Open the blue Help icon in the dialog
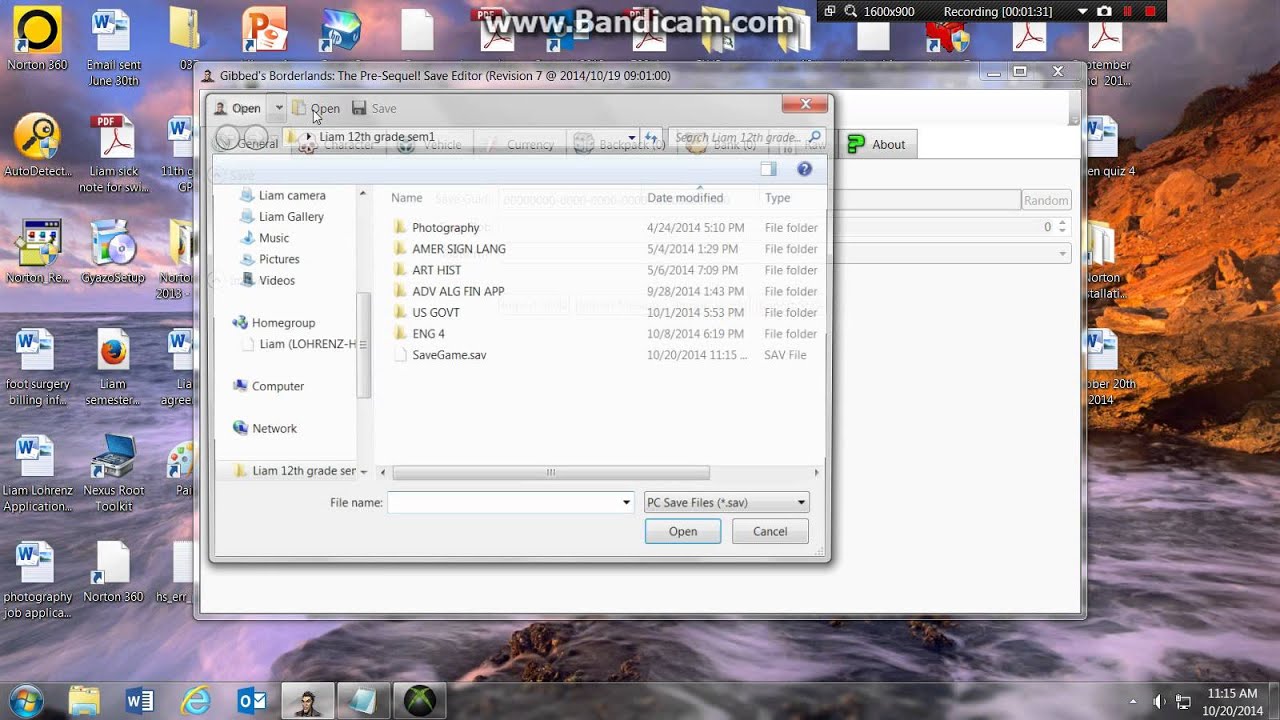Image resolution: width=1280 pixels, height=720 pixels. click(804, 169)
